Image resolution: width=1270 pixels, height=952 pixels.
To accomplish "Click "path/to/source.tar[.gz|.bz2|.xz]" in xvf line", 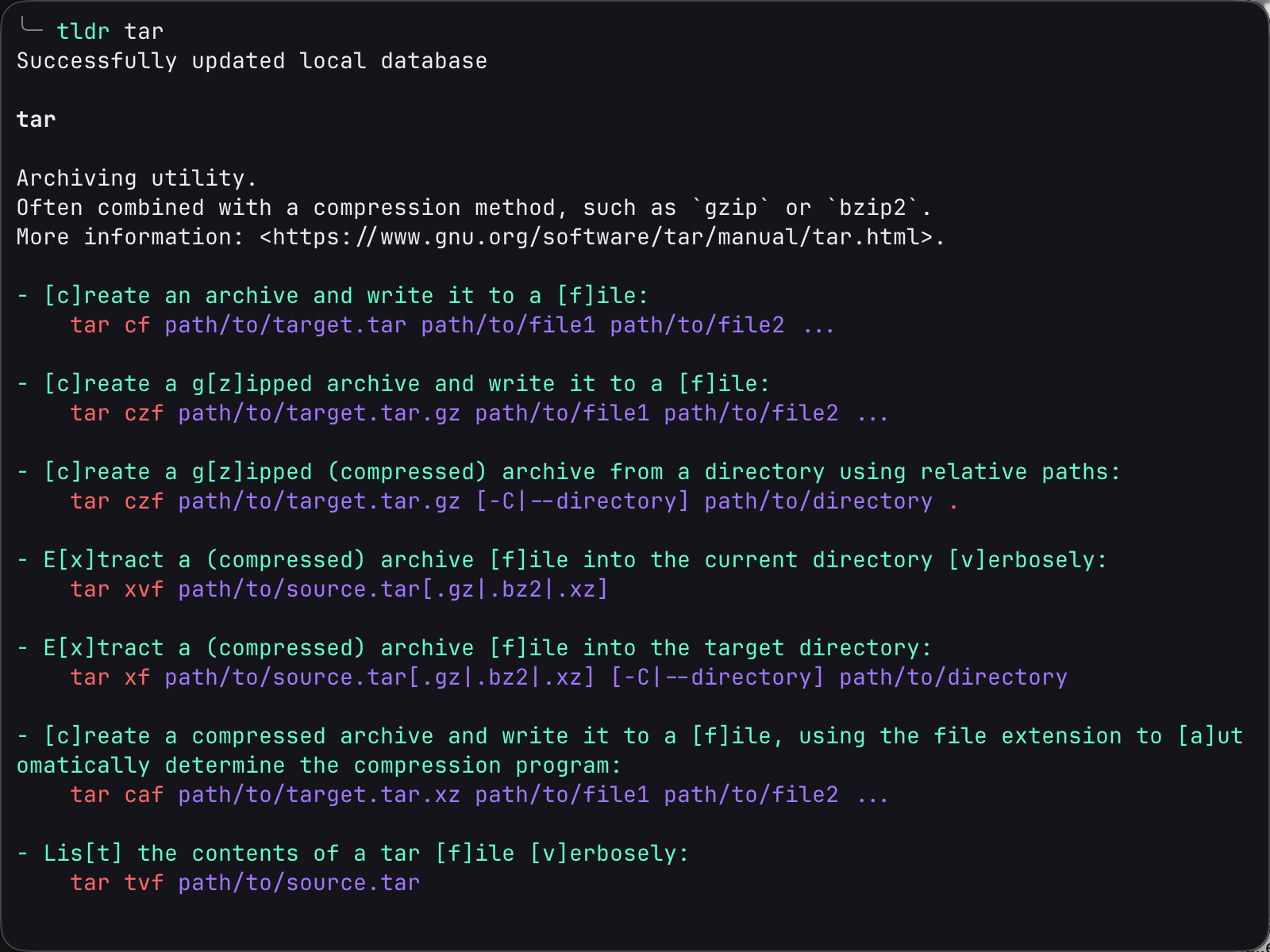I will tap(393, 589).
